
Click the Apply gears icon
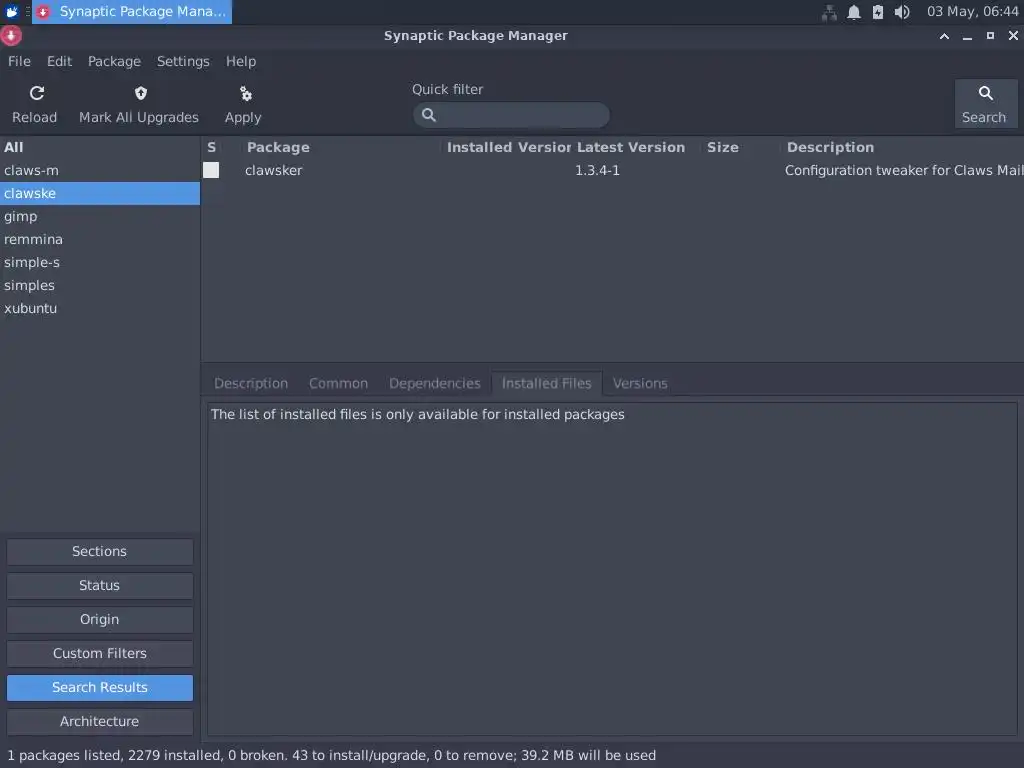tap(245, 93)
